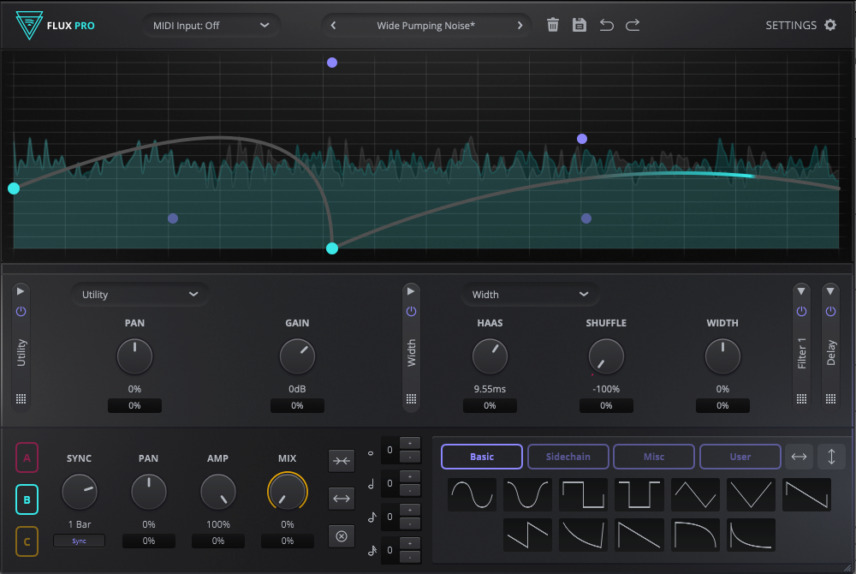Open the Utility module grid icon

pyautogui.click(x=21, y=399)
